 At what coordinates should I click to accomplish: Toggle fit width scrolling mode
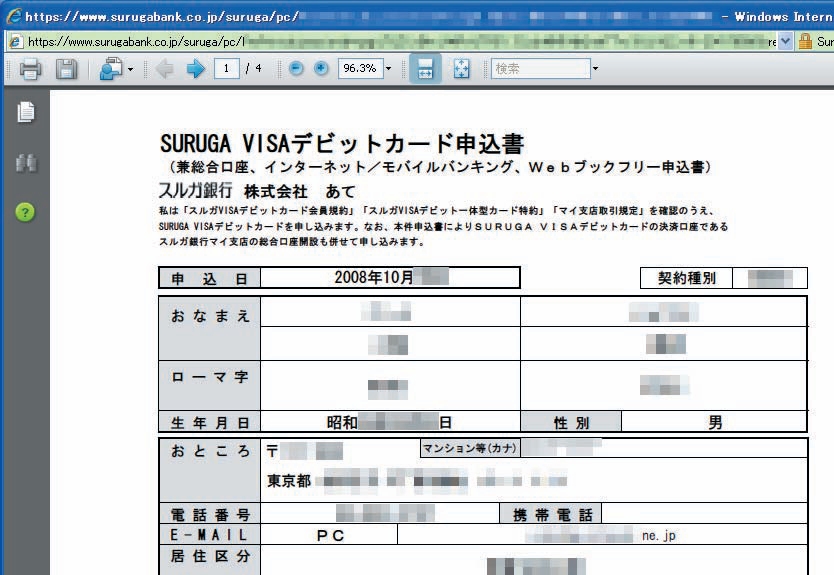(425, 69)
